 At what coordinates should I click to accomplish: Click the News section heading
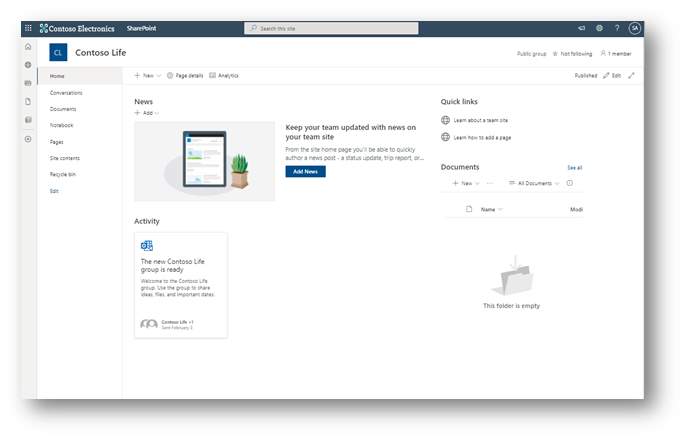point(144,102)
